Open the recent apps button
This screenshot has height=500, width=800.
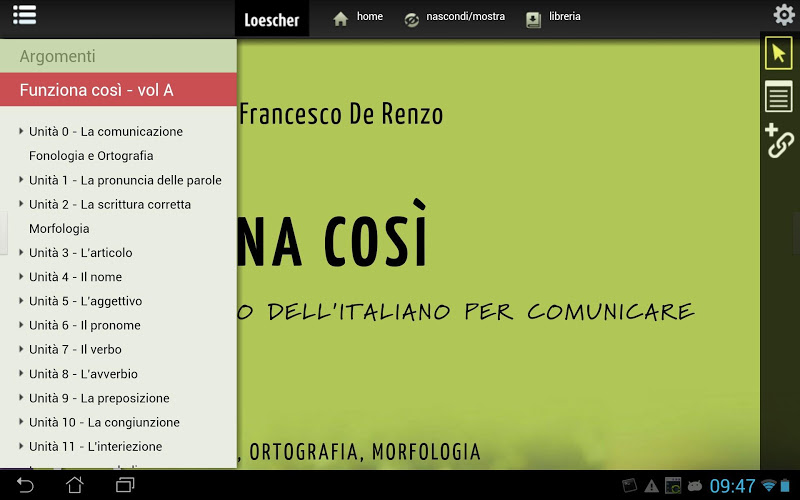[x=125, y=485]
